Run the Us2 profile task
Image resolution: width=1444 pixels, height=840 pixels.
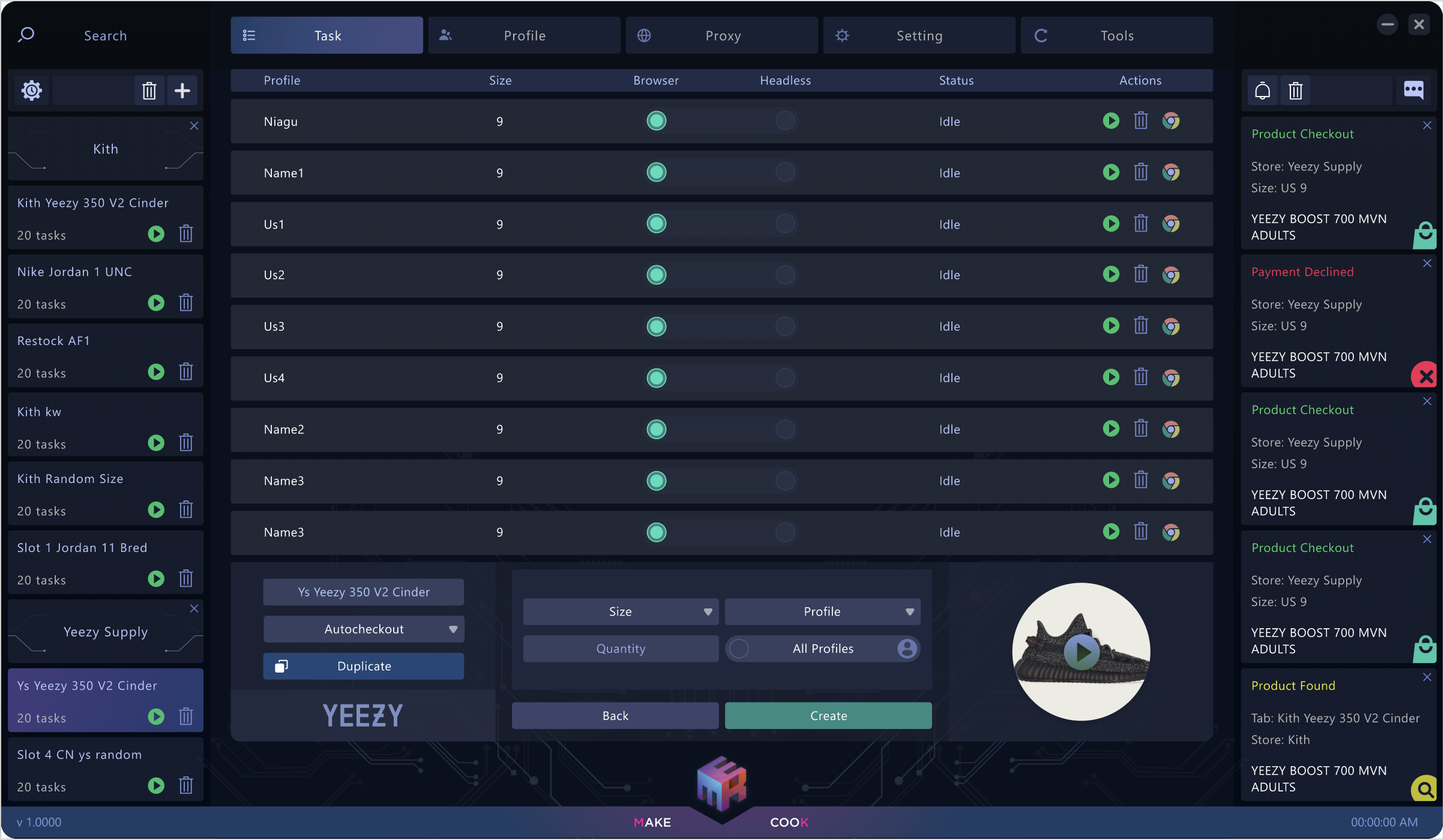1111,274
